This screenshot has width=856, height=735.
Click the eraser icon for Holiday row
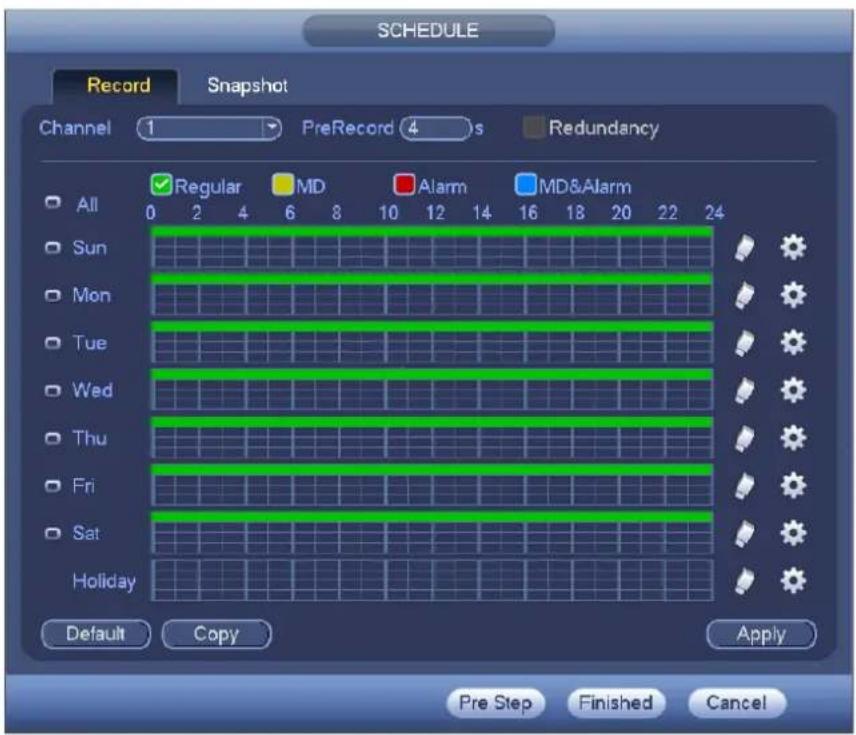[x=745, y=581]
